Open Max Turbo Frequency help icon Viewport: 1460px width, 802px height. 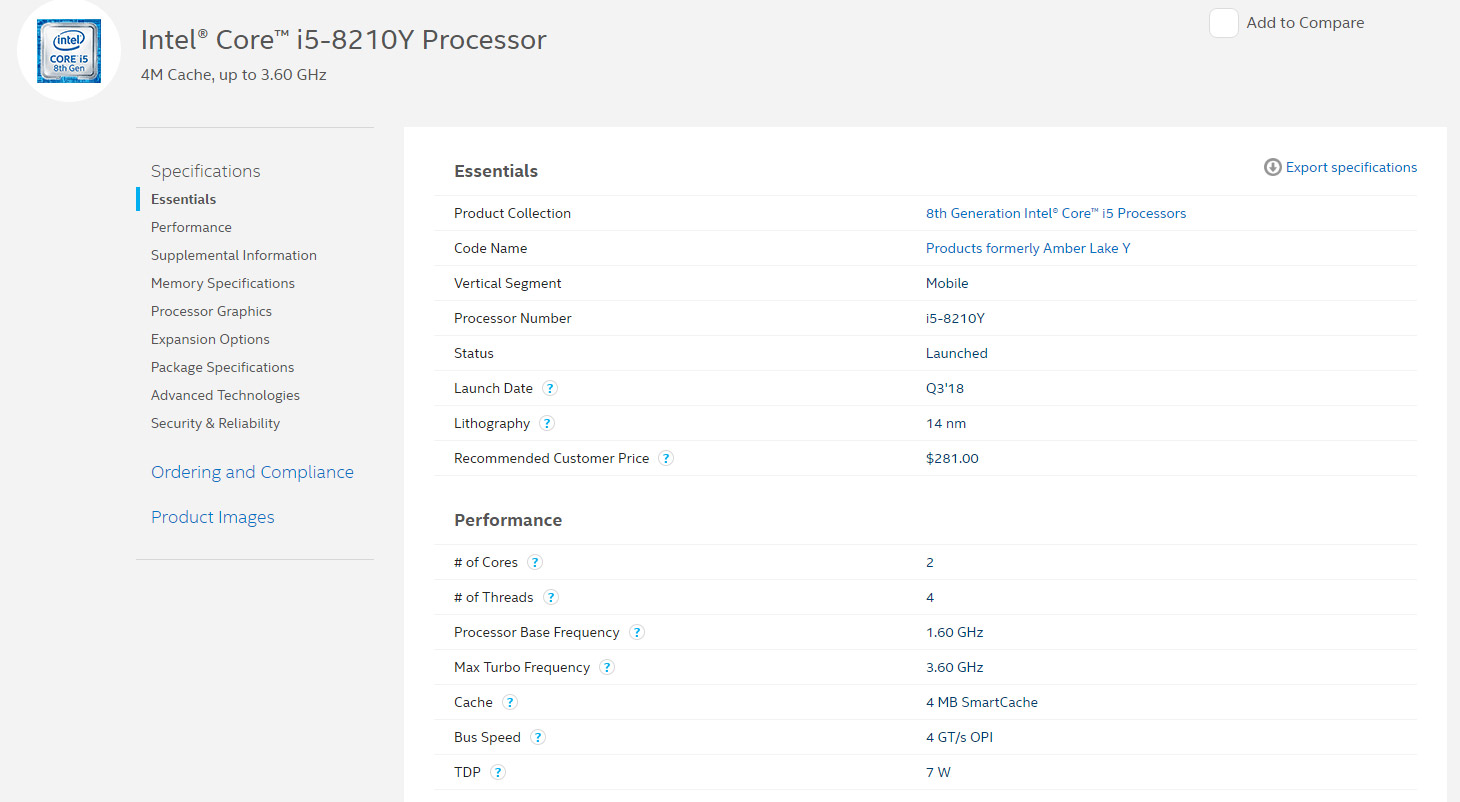click(x=607, y=667)
